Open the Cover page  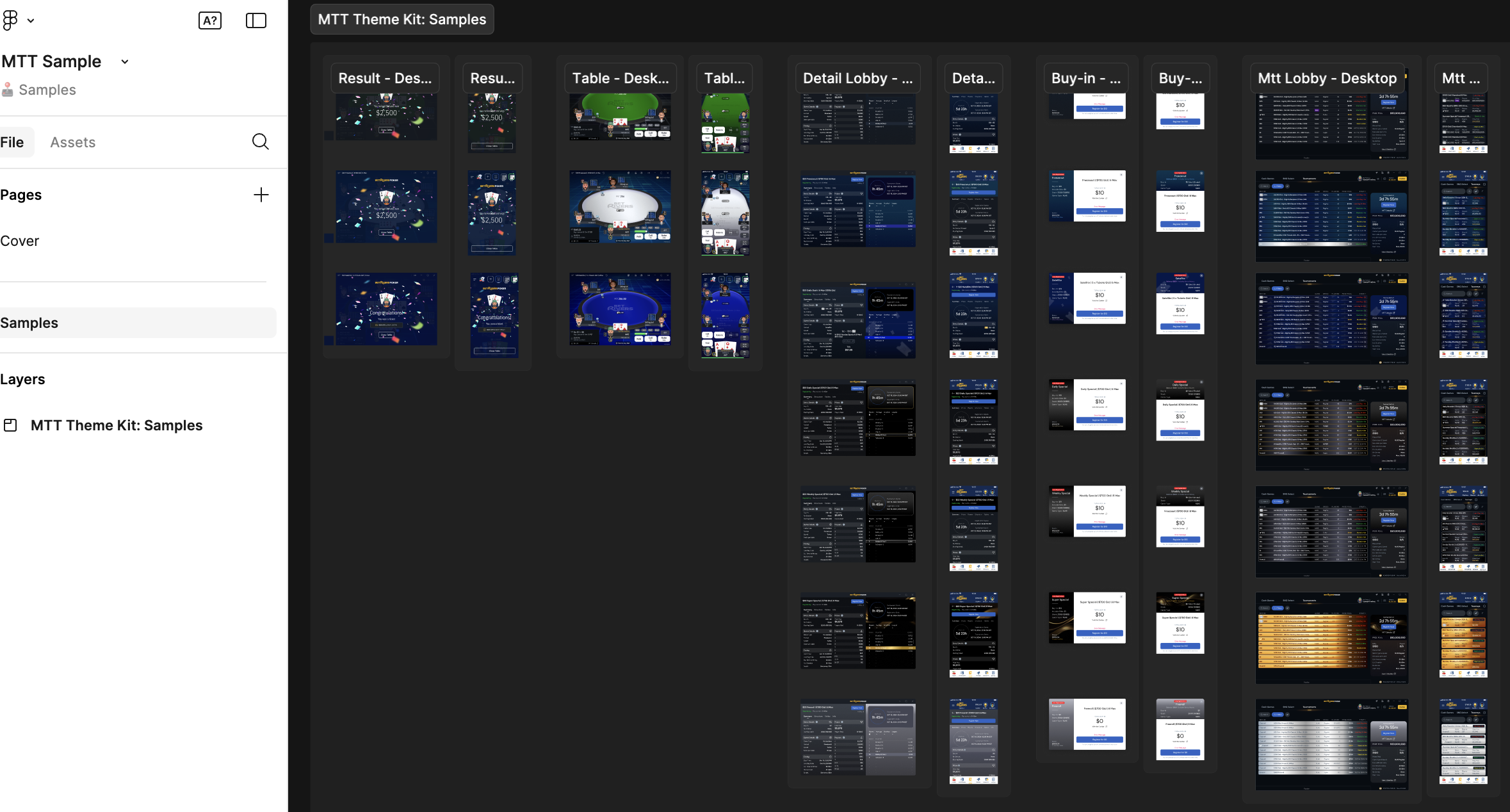20,241
